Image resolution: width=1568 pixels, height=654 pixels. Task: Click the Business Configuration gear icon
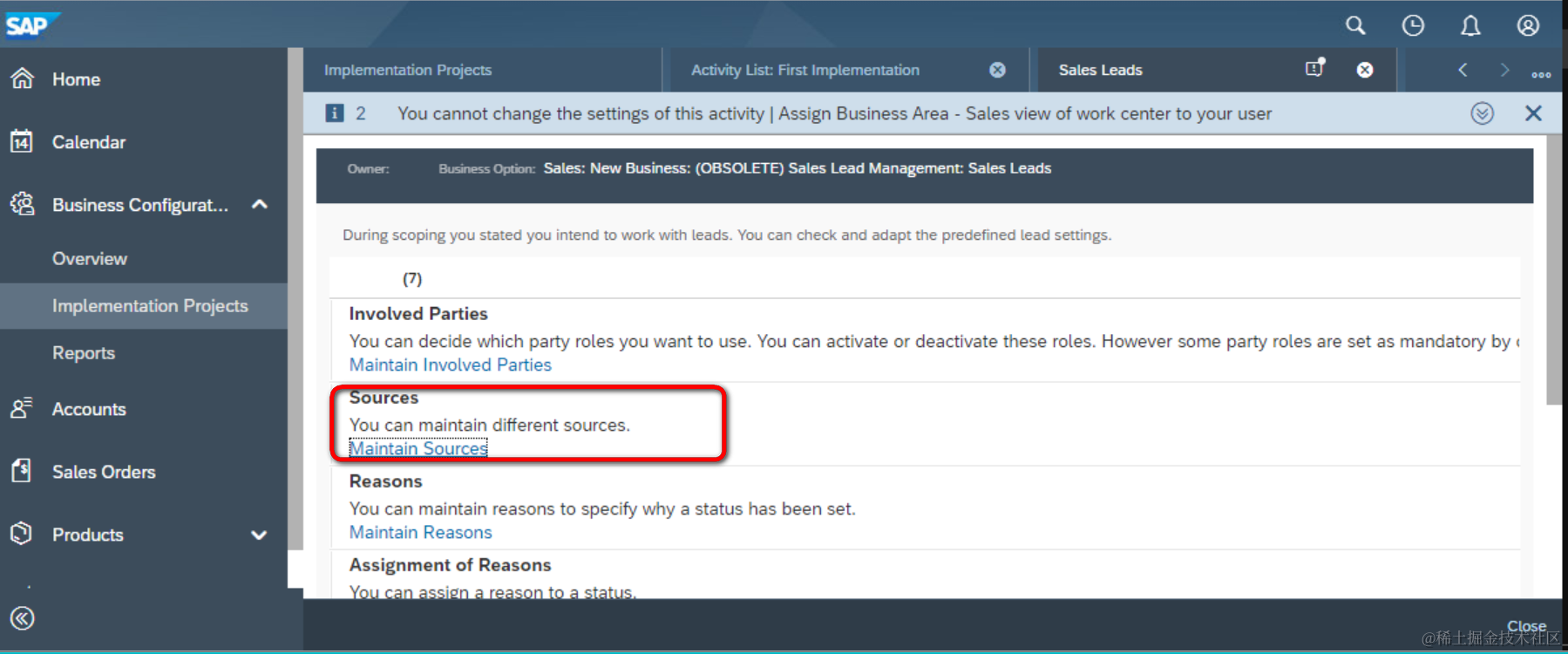coord(23,204)
